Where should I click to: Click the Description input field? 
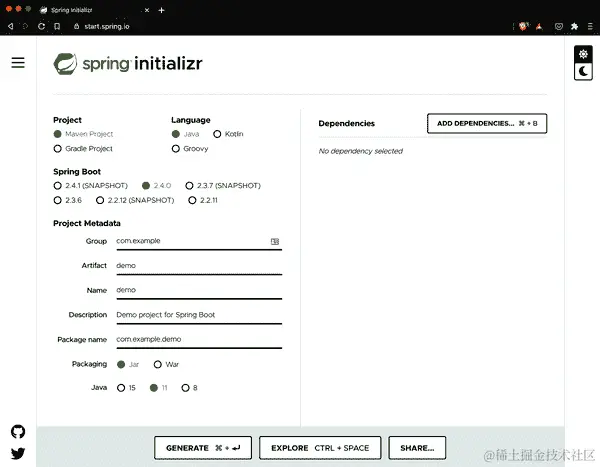click(x=199, y=315)
